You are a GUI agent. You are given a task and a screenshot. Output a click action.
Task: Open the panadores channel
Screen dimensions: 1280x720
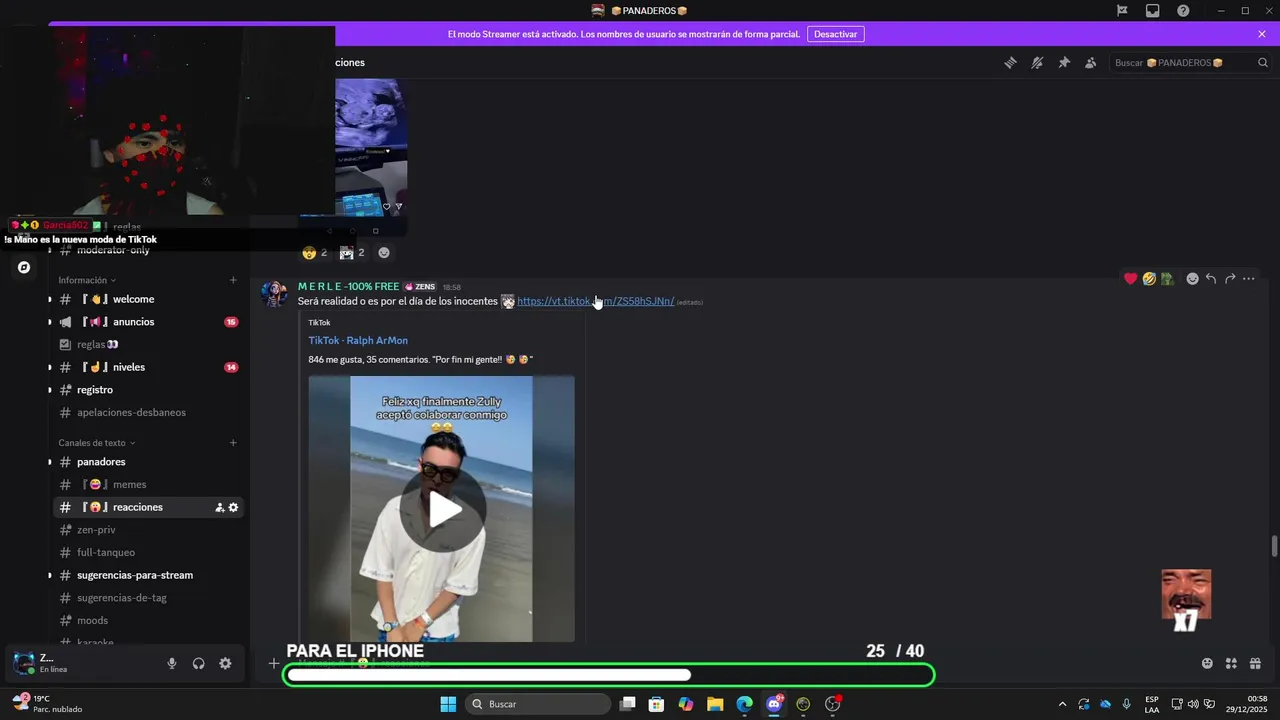point(148,462)
